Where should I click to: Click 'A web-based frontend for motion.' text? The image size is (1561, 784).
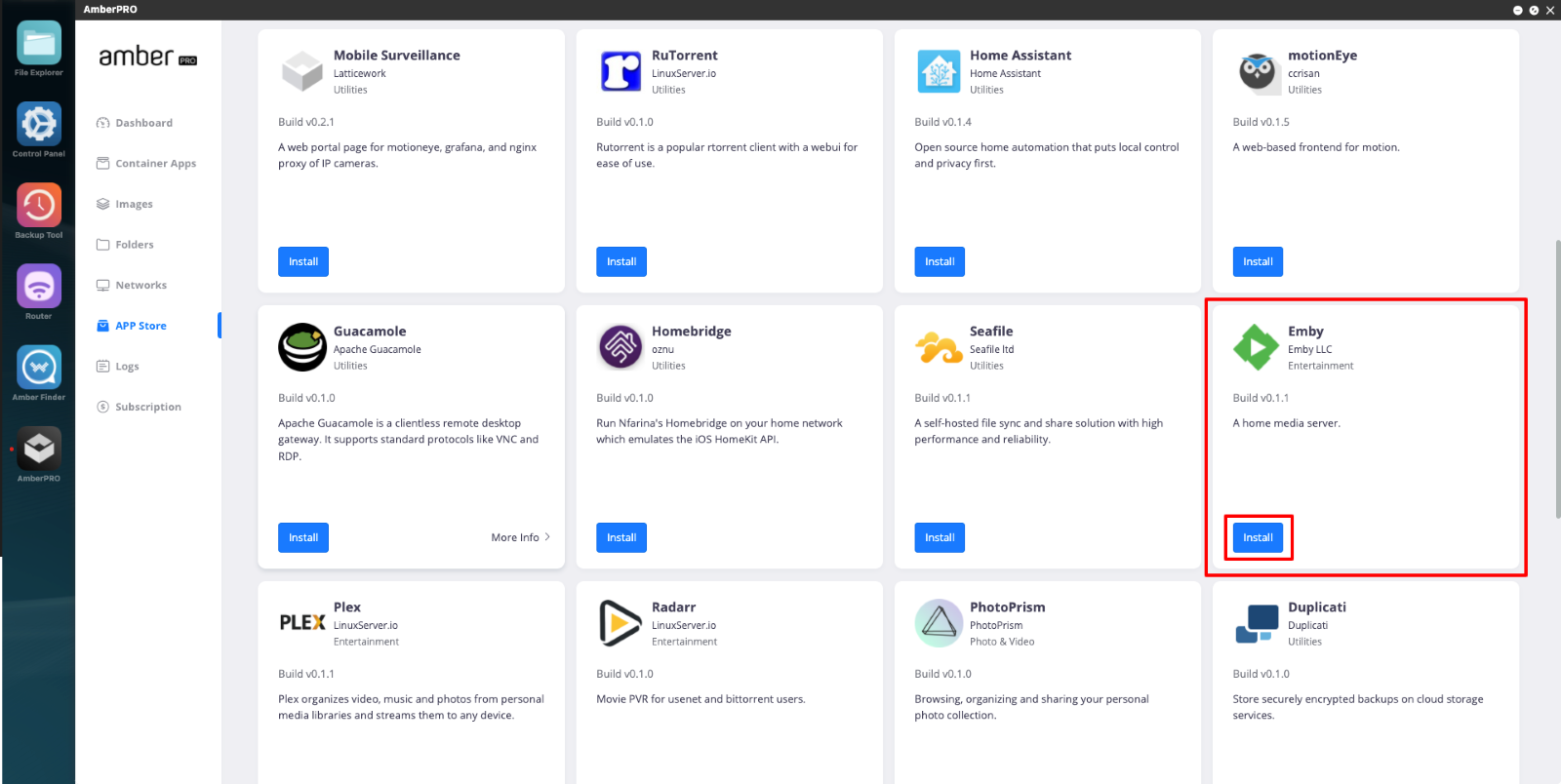tap(1316, 147)
